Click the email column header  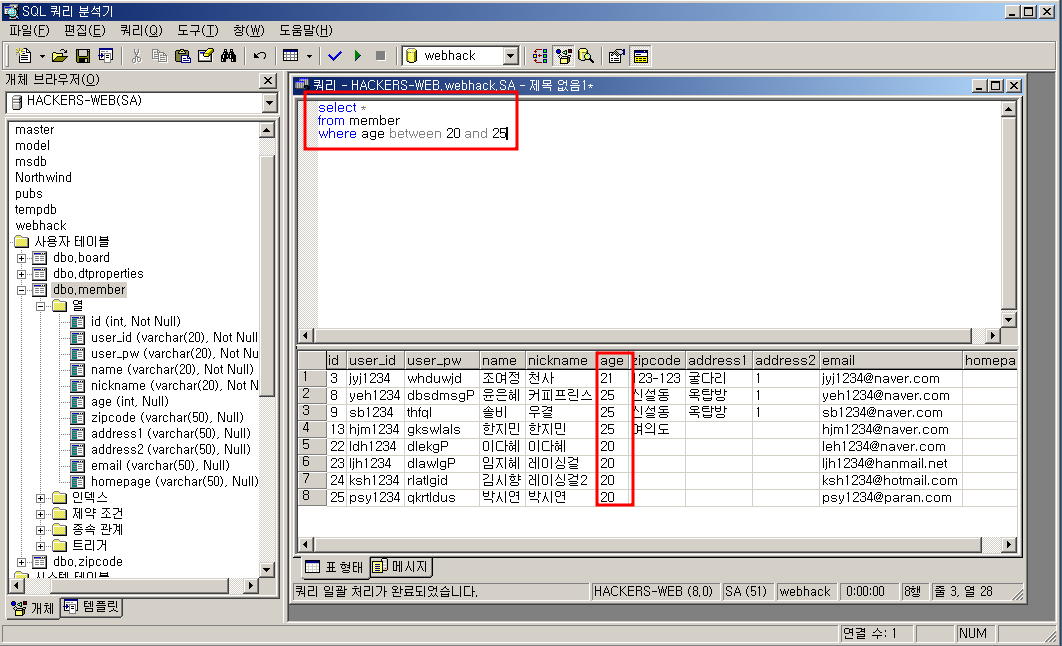click(x=891, y=361)
